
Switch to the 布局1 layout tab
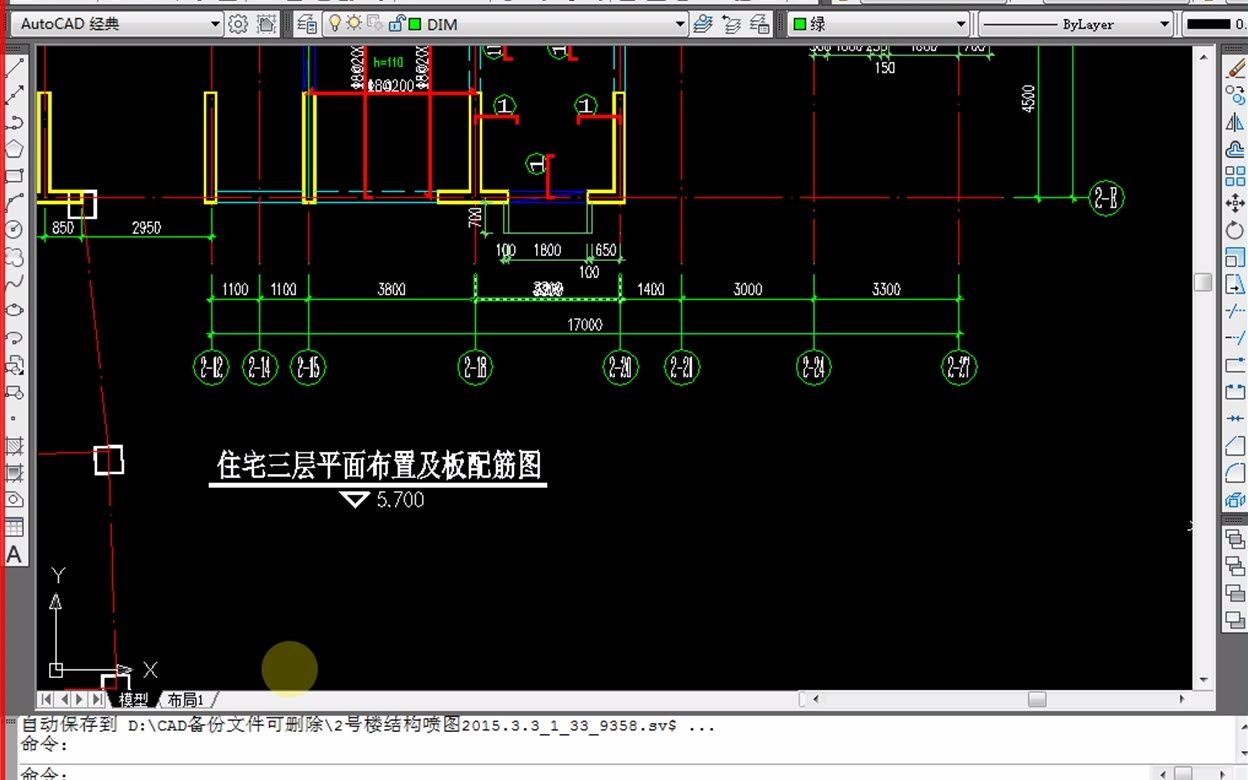(x=186, y=700)
